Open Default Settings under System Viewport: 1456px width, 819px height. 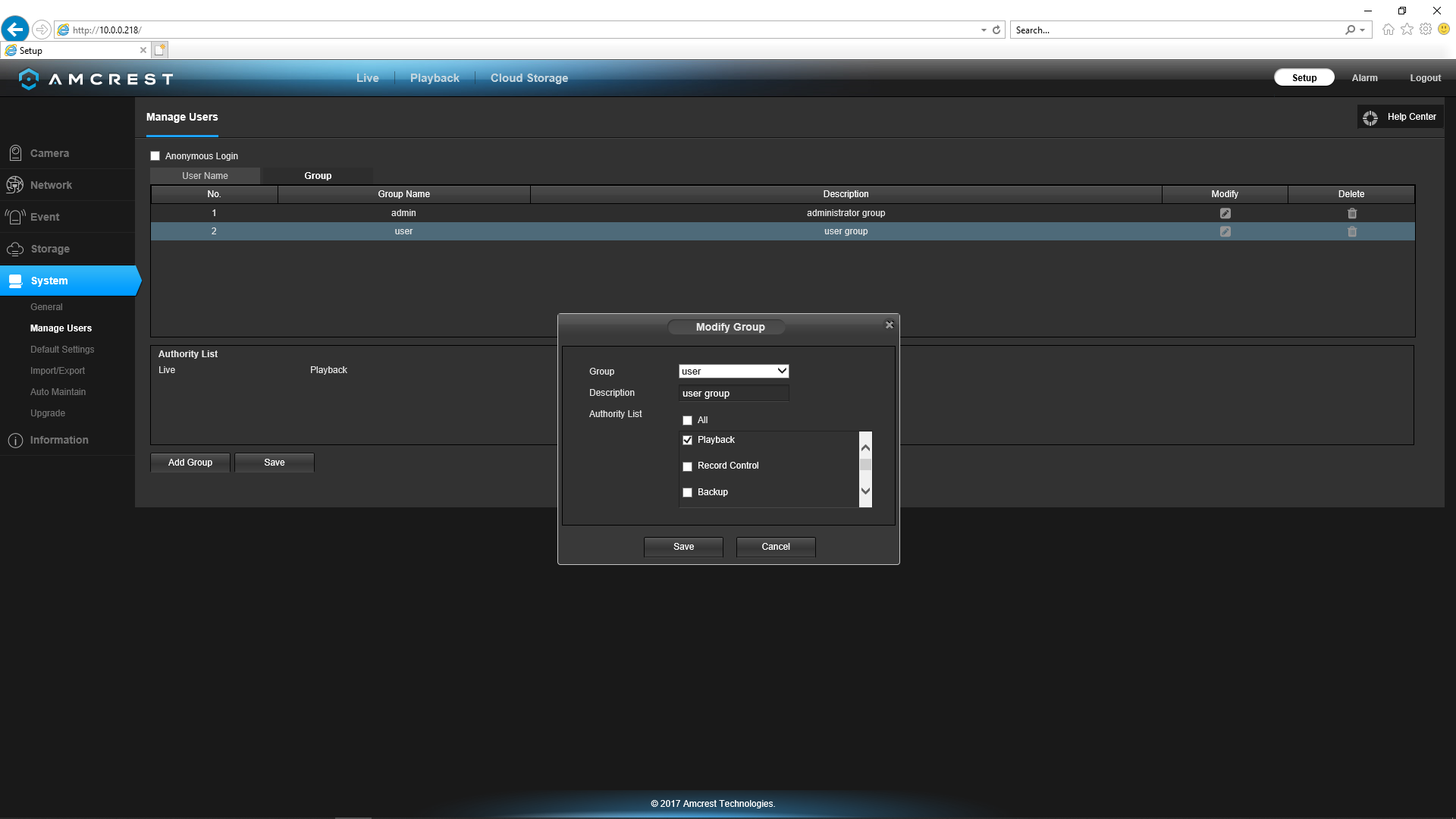(62, 350)
